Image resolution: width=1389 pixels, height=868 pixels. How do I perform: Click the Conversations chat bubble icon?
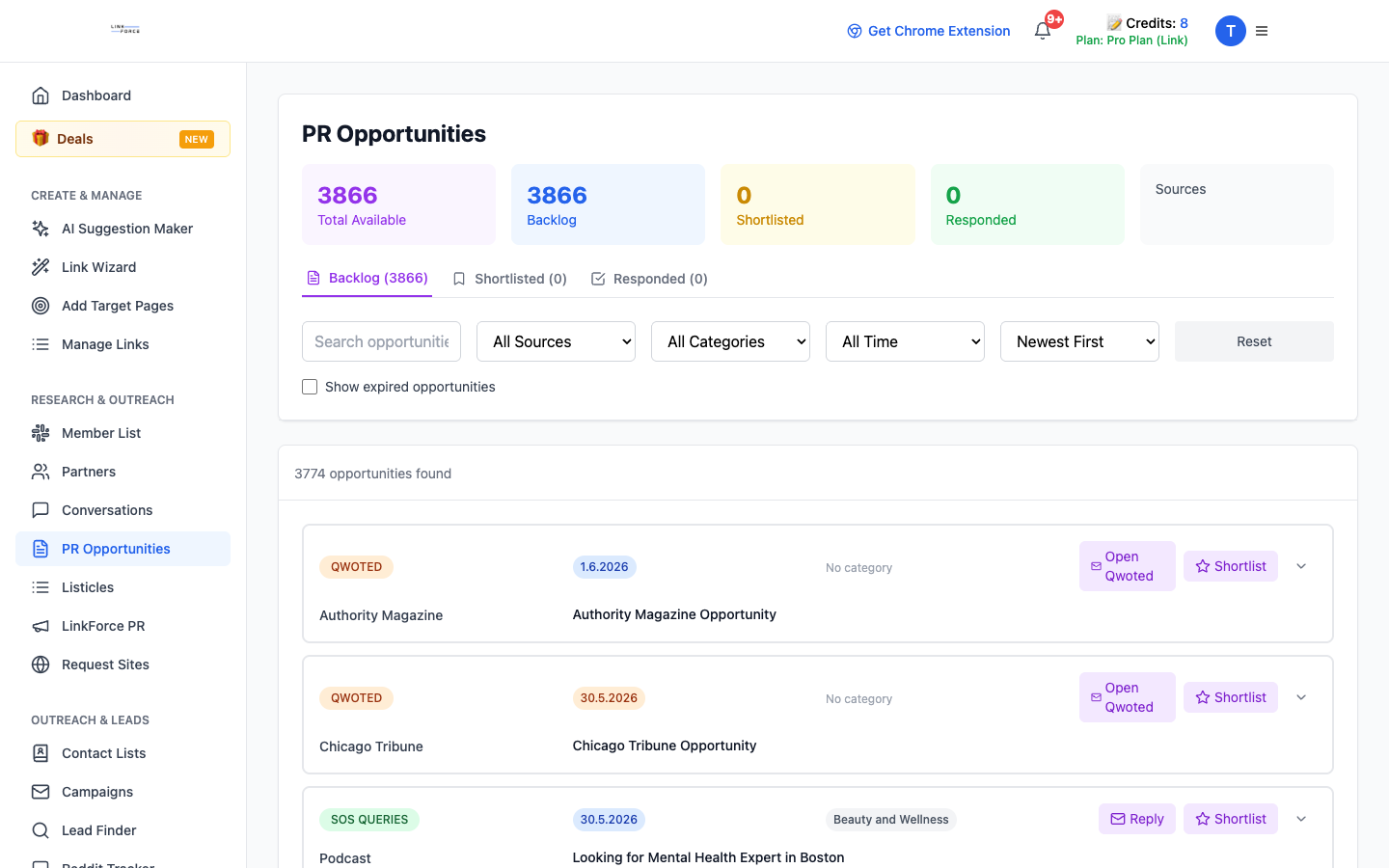(x=41, y=510)
